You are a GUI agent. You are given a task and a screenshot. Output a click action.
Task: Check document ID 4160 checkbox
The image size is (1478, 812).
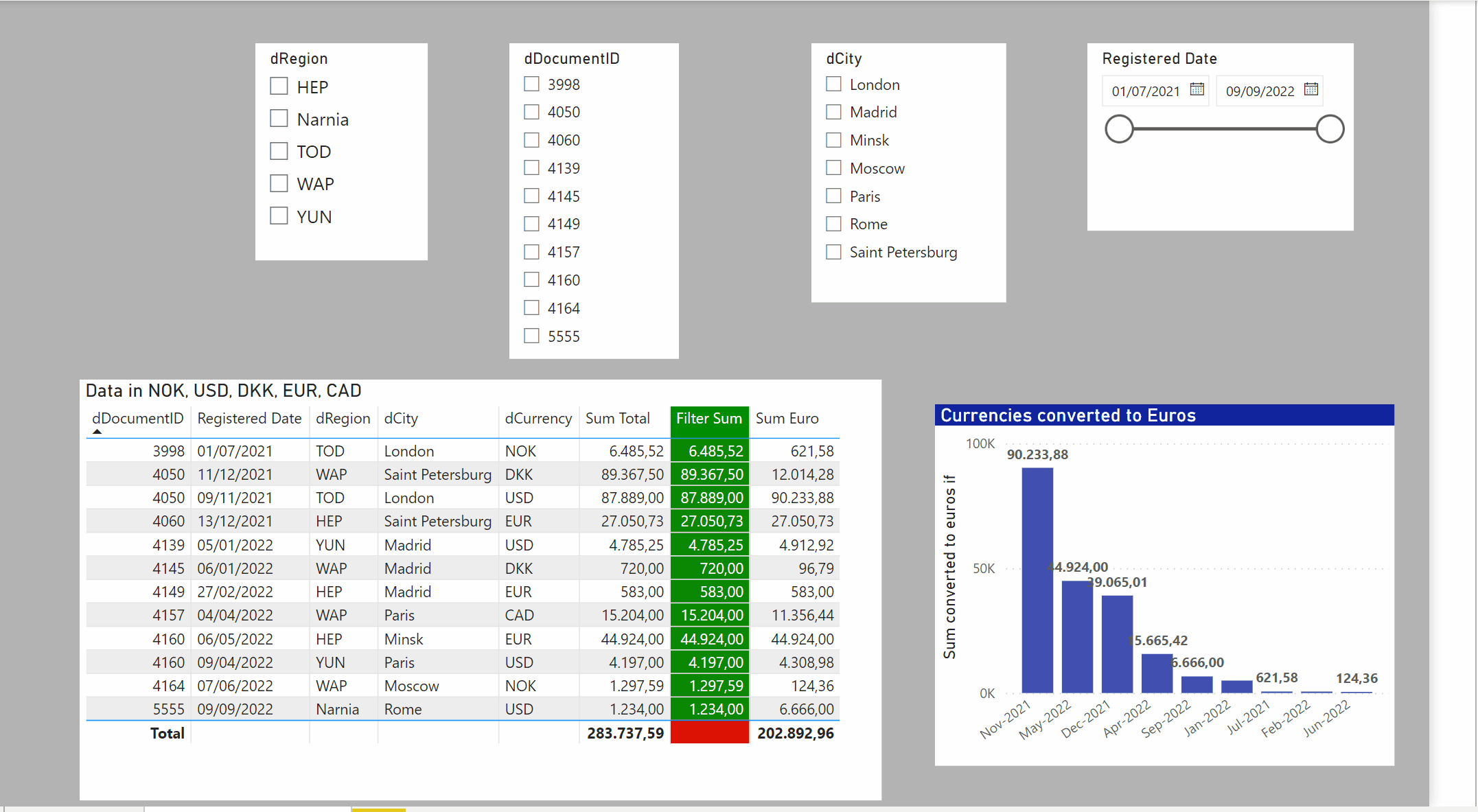pyautogui.click(x=531, y=280)
